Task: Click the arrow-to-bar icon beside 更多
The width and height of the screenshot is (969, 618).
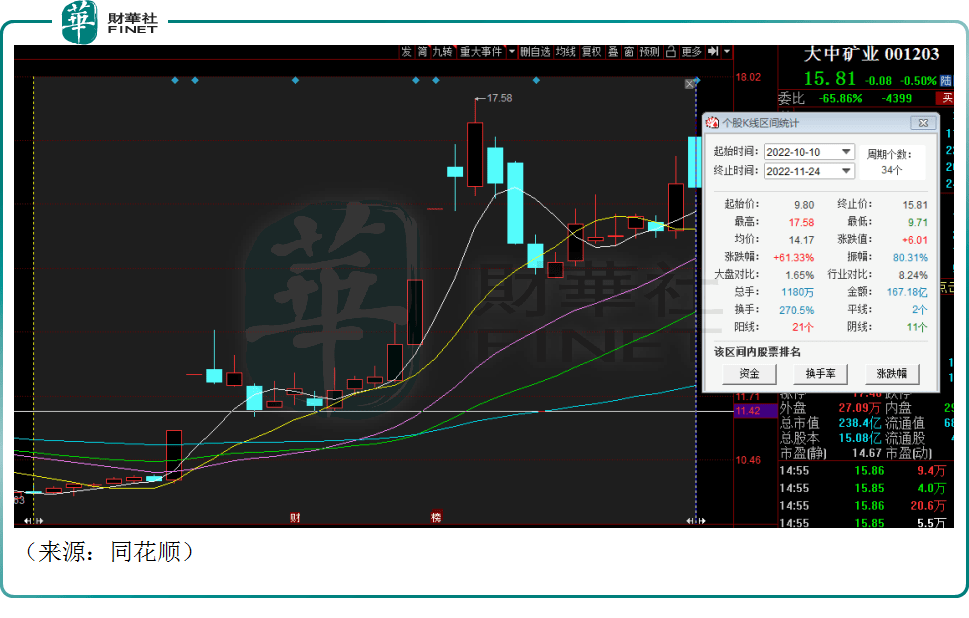Action: (714, 52)
